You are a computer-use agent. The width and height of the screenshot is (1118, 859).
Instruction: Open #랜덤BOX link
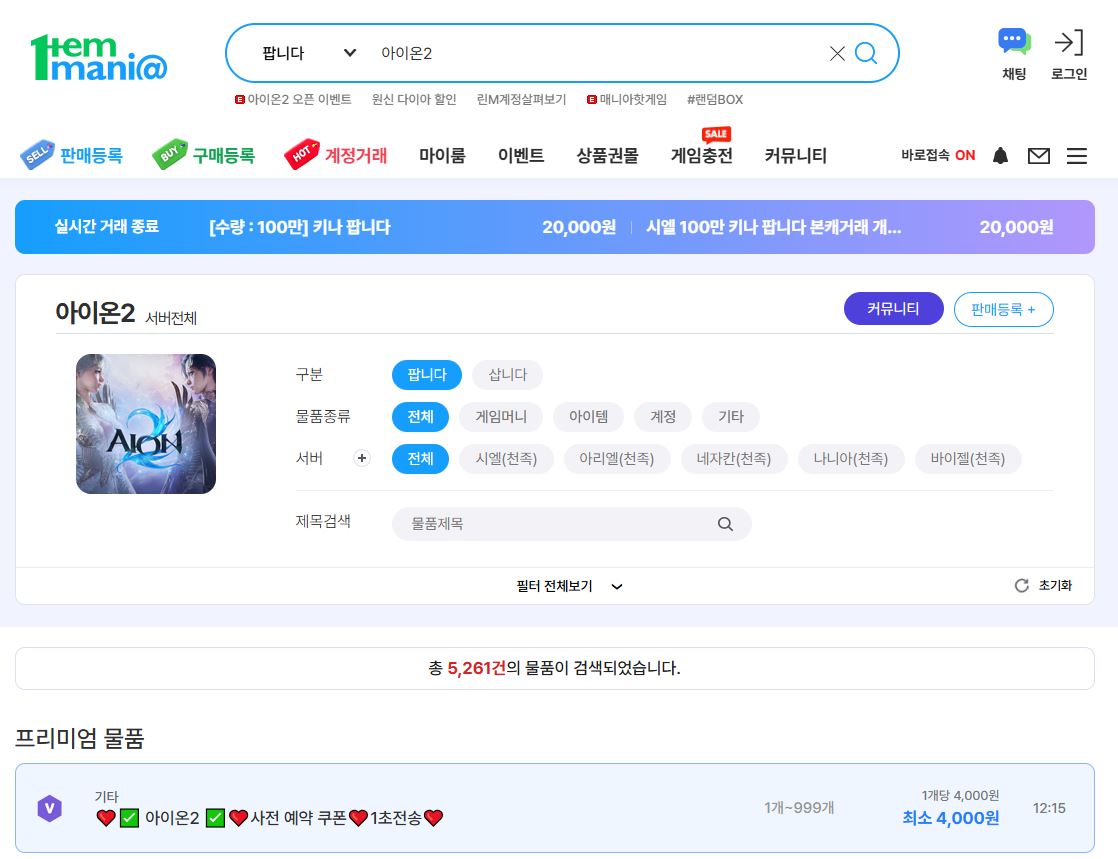click(714, 99)
